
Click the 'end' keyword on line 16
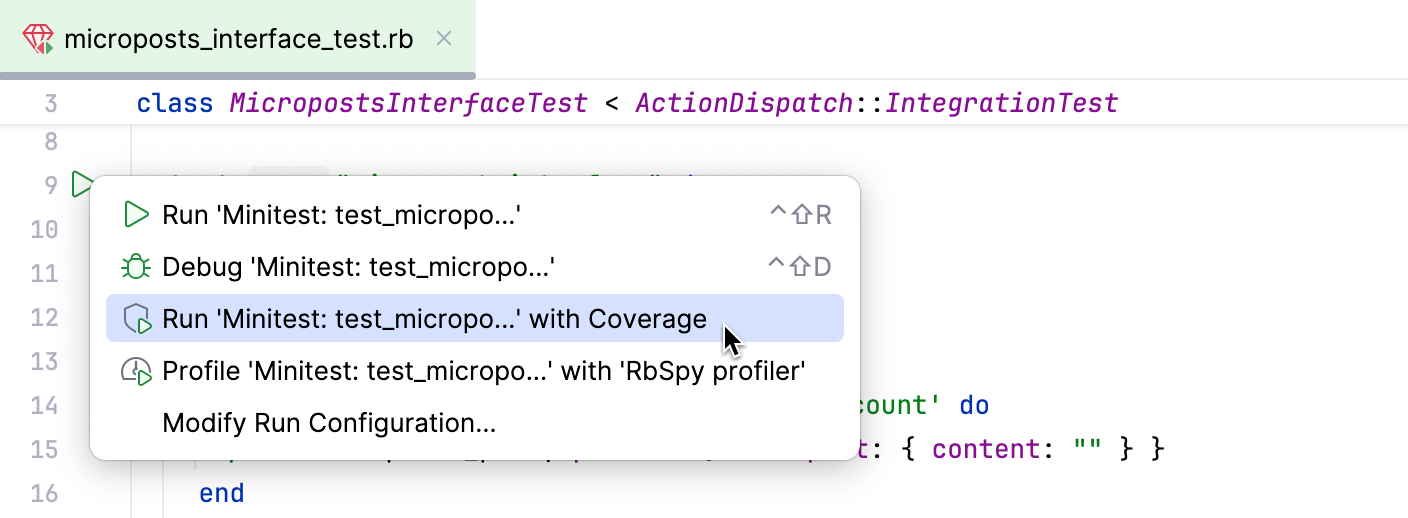pos(221,493)
